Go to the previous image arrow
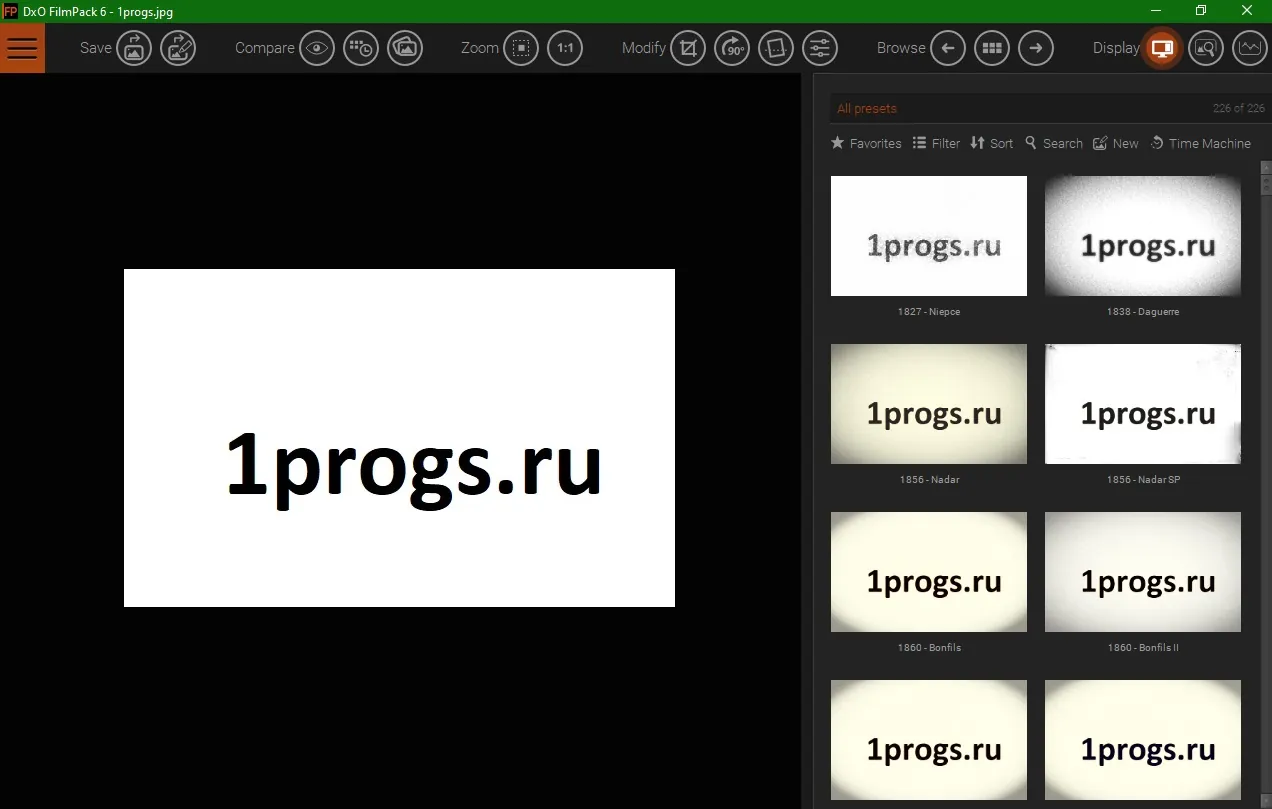The height and width of the screenshot is (809, 1272). (948, 48)
